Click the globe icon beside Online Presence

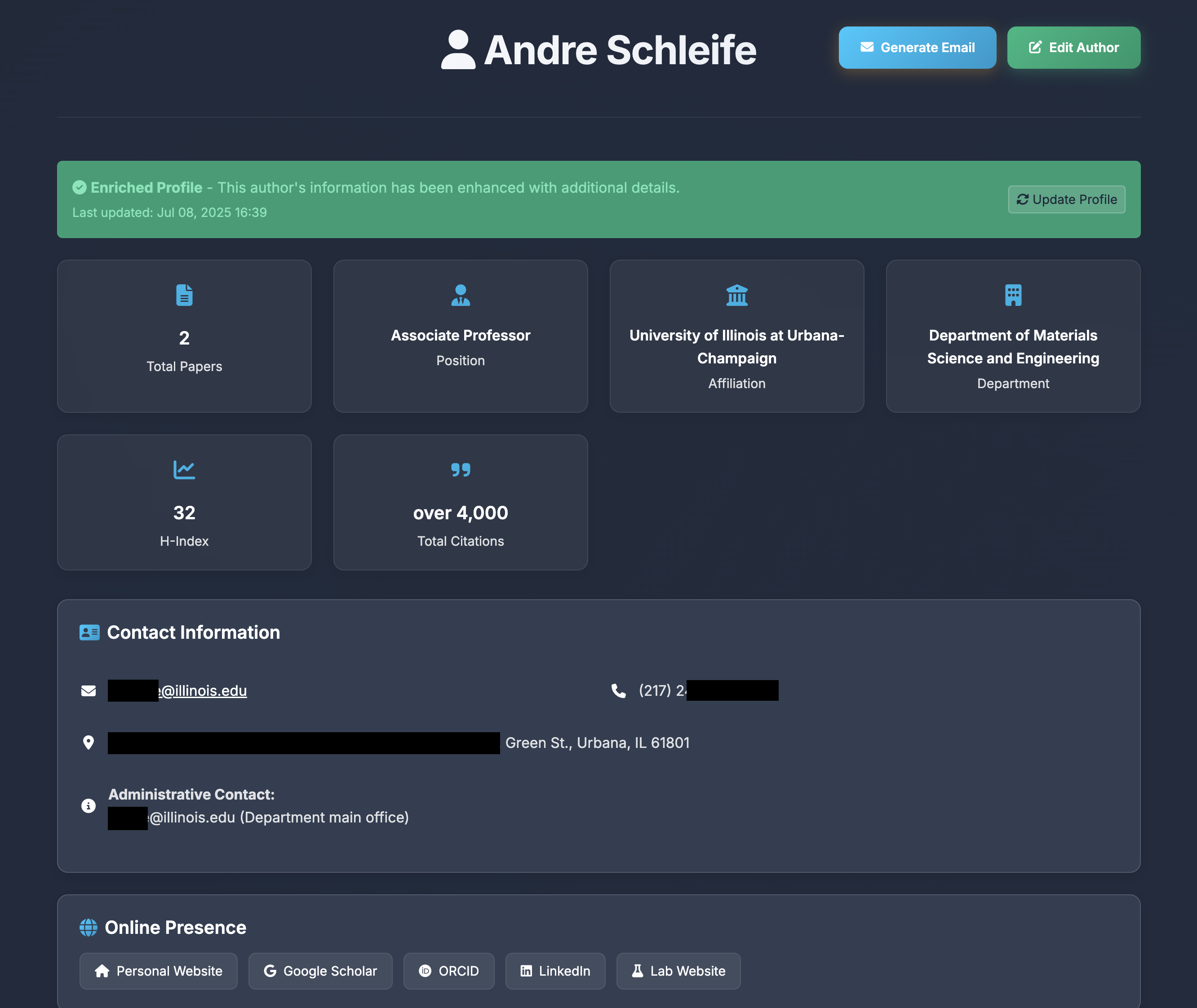[x=88, y=928]
